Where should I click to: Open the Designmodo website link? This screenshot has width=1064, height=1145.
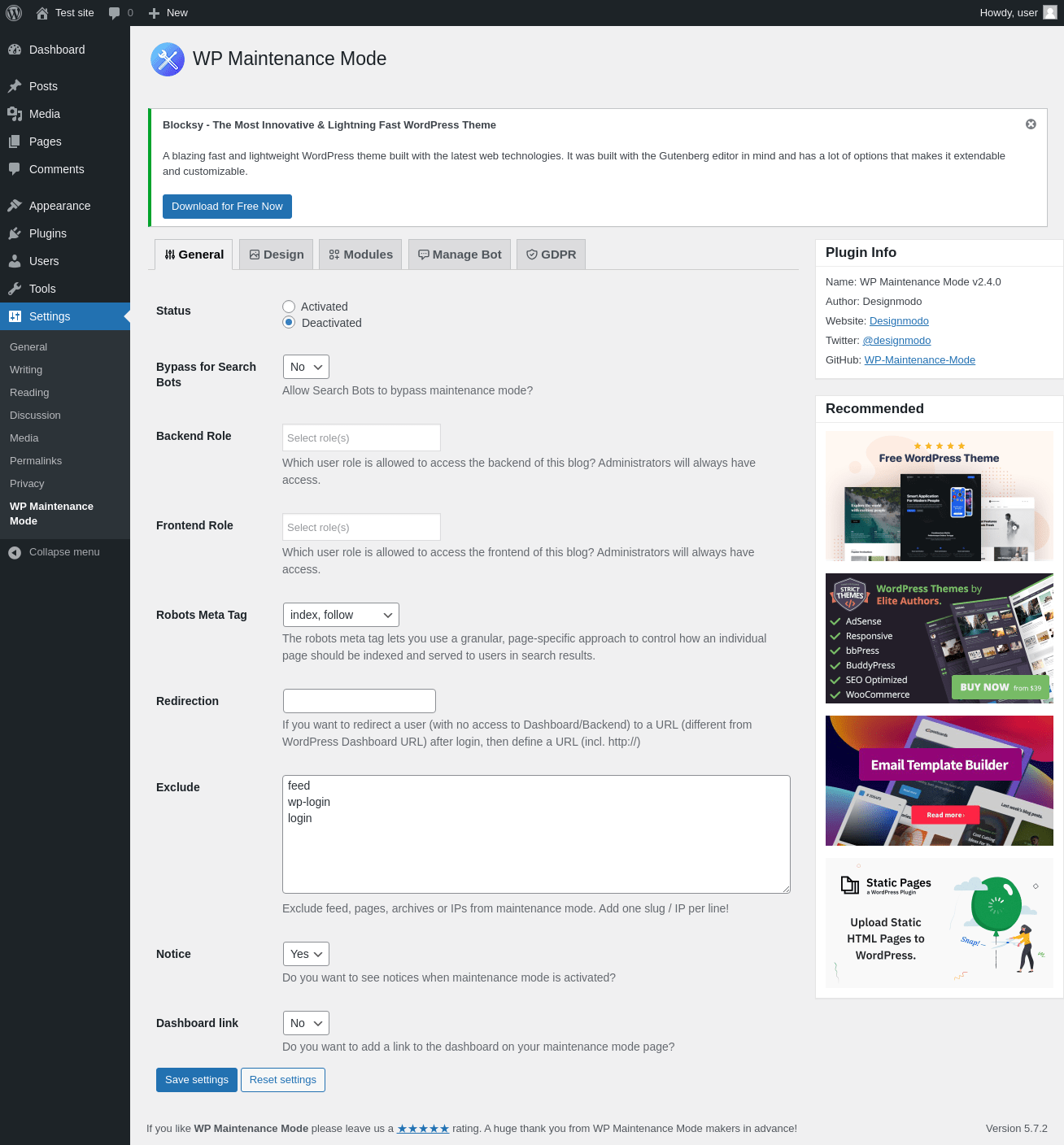pos(899,321)
